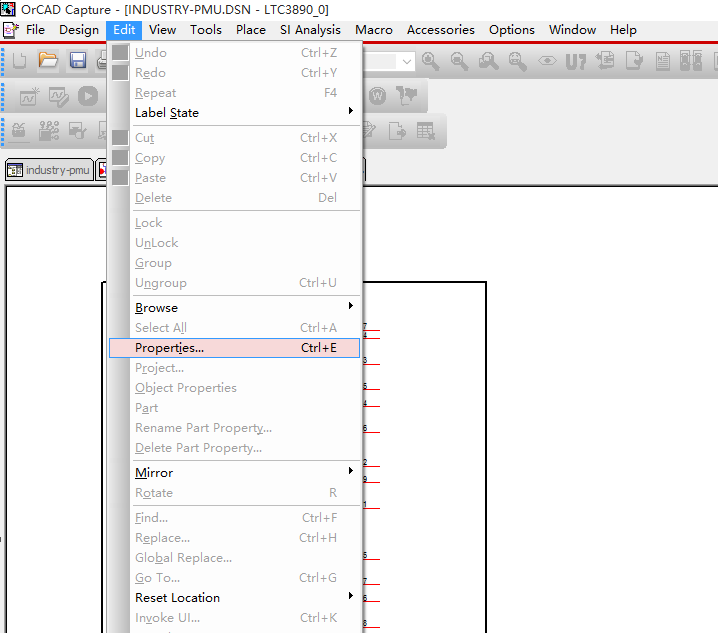Click the Back Annotate icon
The height and width of the screenshot is (633, 718).
pyautogui.click(x=605, y=60)
